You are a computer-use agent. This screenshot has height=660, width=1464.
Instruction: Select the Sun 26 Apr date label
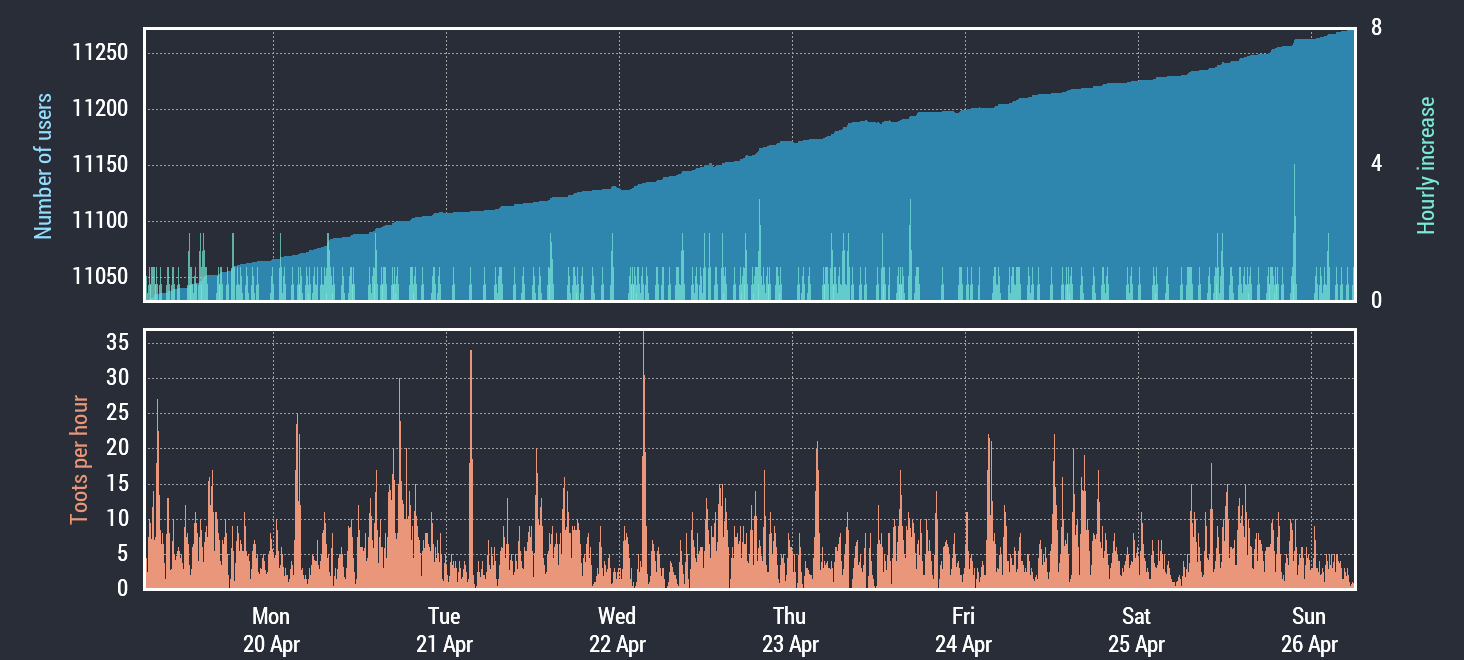pyautogui.click(x=1309, y=630)
